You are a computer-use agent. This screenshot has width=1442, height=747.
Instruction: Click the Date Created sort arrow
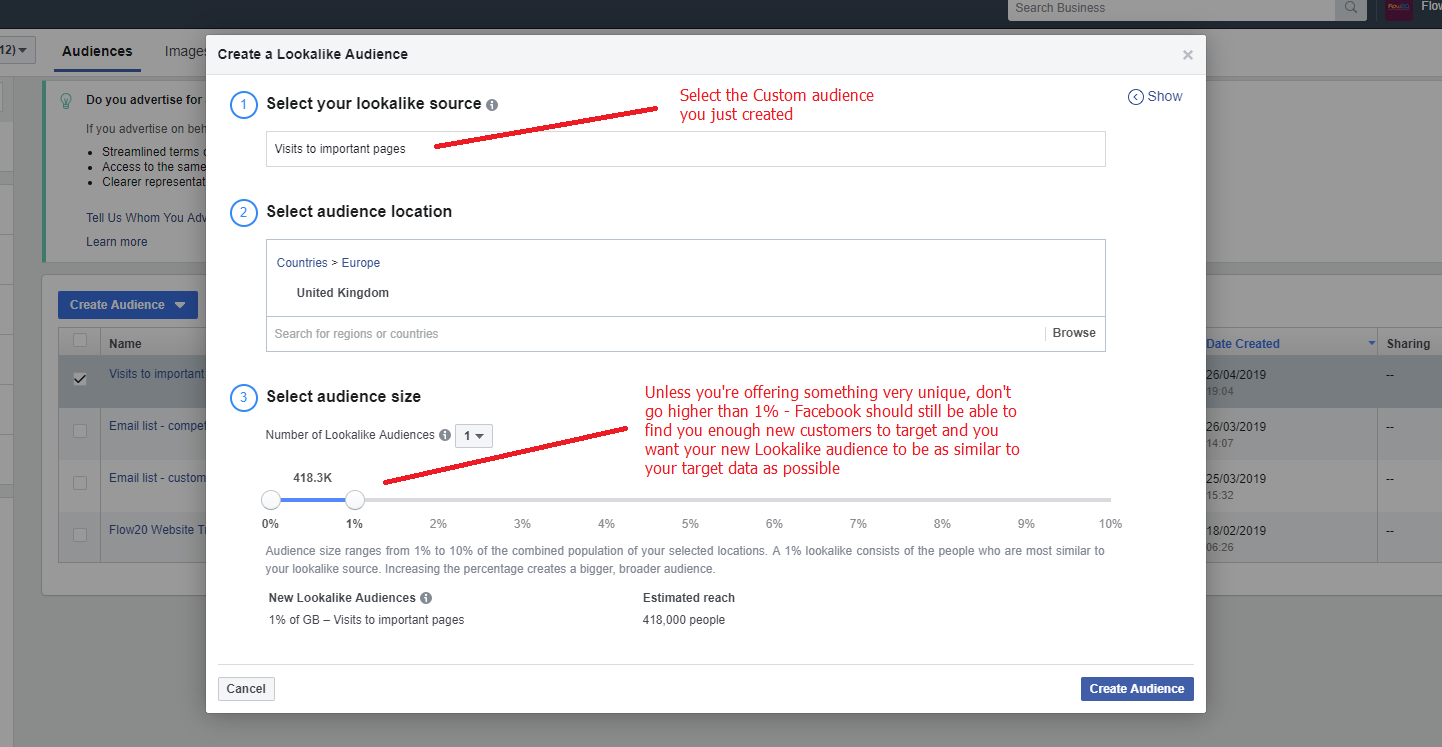pyautogui.click(x=1371, y=344)
